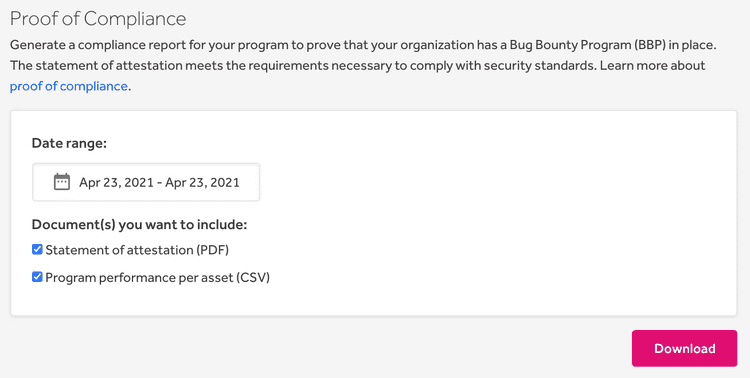
Task: Select the 'Program performance per asset (CSV)' label text
Action: point(158,278)
